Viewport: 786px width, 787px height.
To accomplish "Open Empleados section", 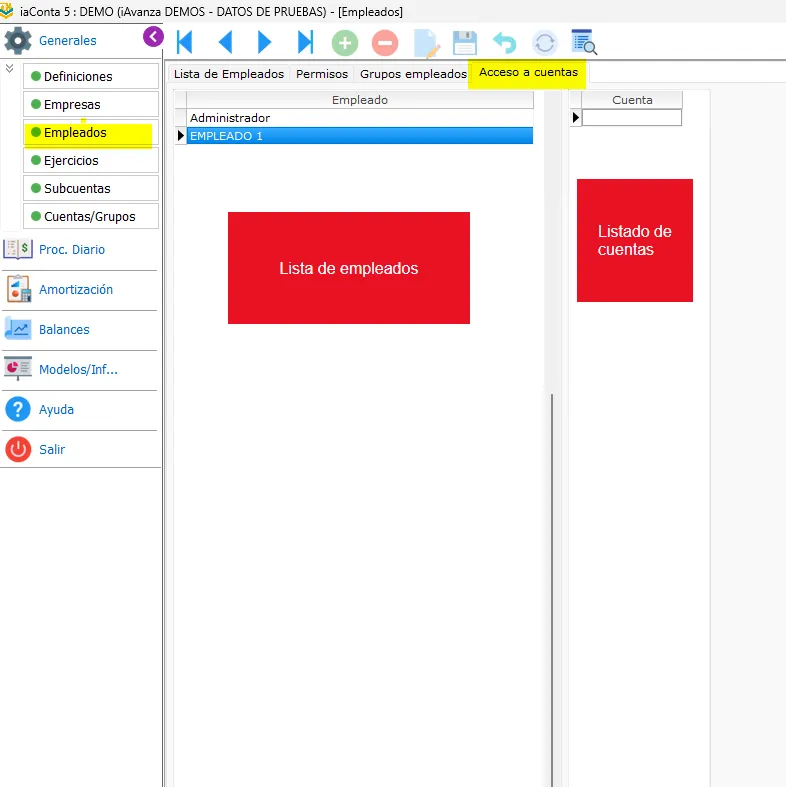I will (x=91, y=133).
